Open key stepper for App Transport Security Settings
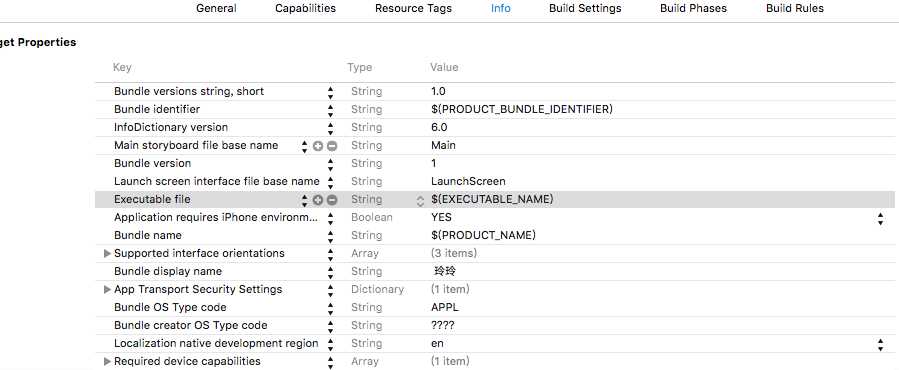This screenshot has width=899, height=370. pyautogui.click(x=330, y=290)
